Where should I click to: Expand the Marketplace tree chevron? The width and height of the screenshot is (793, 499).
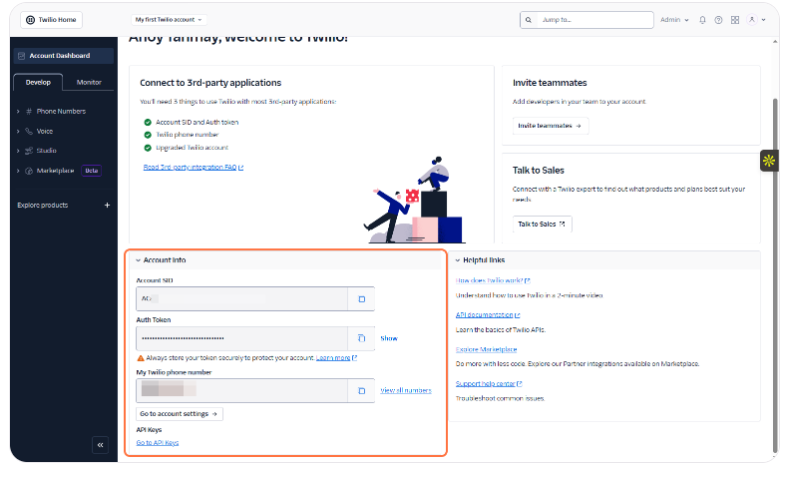point(18,171)
